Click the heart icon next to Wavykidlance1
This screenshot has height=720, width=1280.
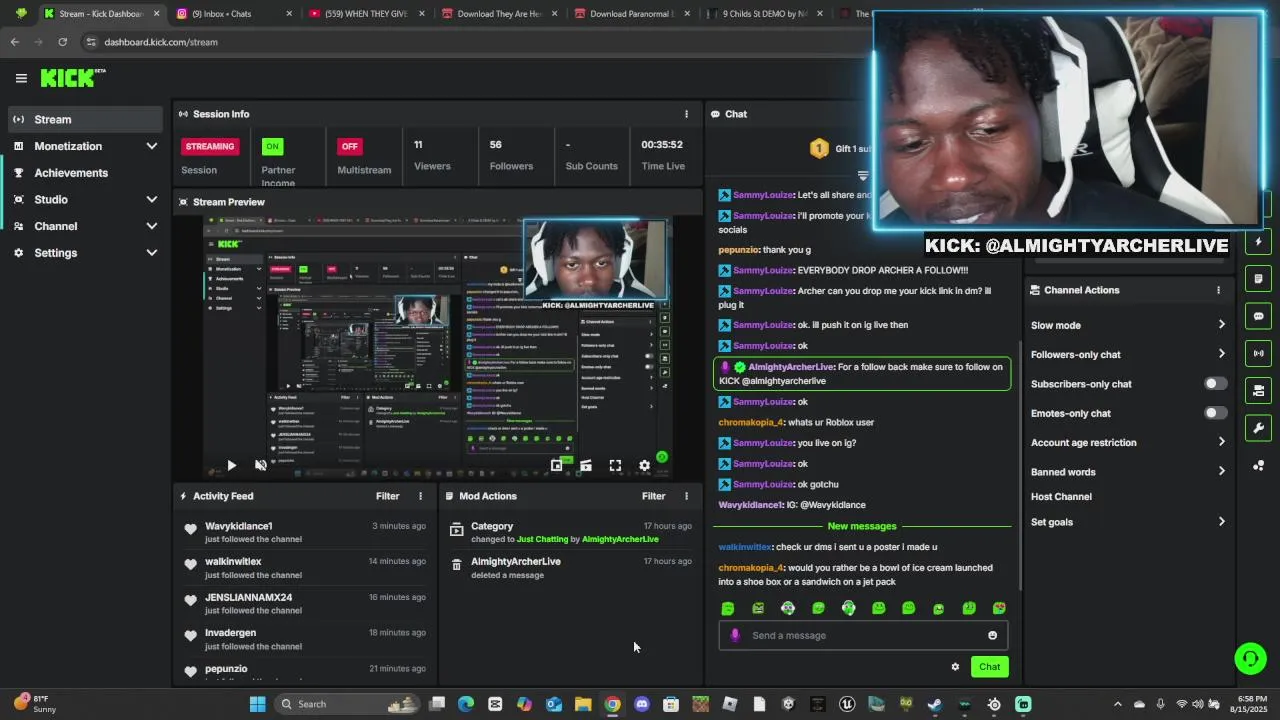pos(190,529)
